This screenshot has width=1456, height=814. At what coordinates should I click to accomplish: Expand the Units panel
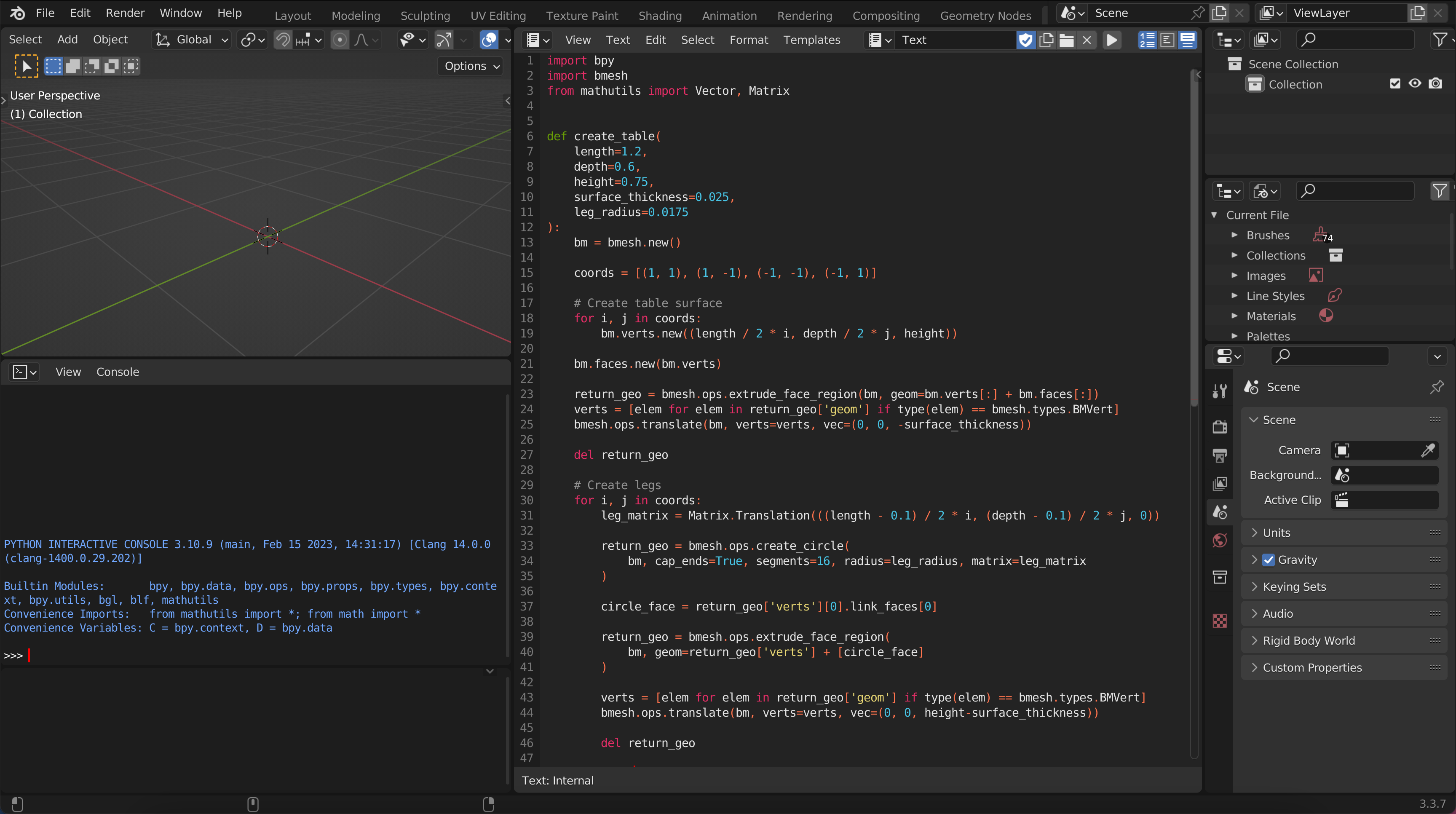(1344, 533)
